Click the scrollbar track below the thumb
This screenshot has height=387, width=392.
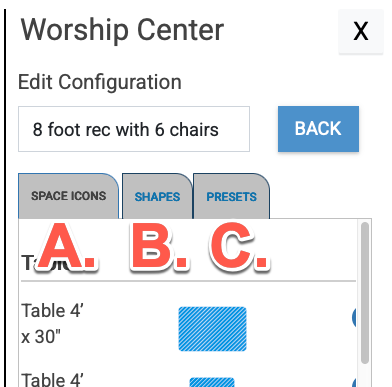365,375
